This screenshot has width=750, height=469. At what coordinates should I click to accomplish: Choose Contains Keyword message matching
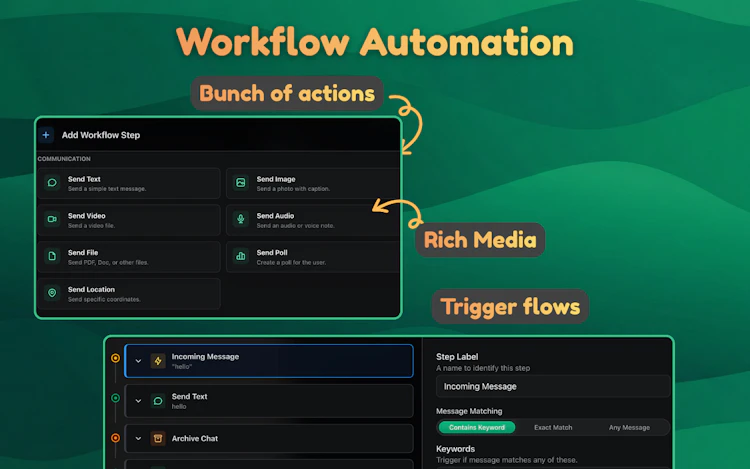(x=477, y=427)
